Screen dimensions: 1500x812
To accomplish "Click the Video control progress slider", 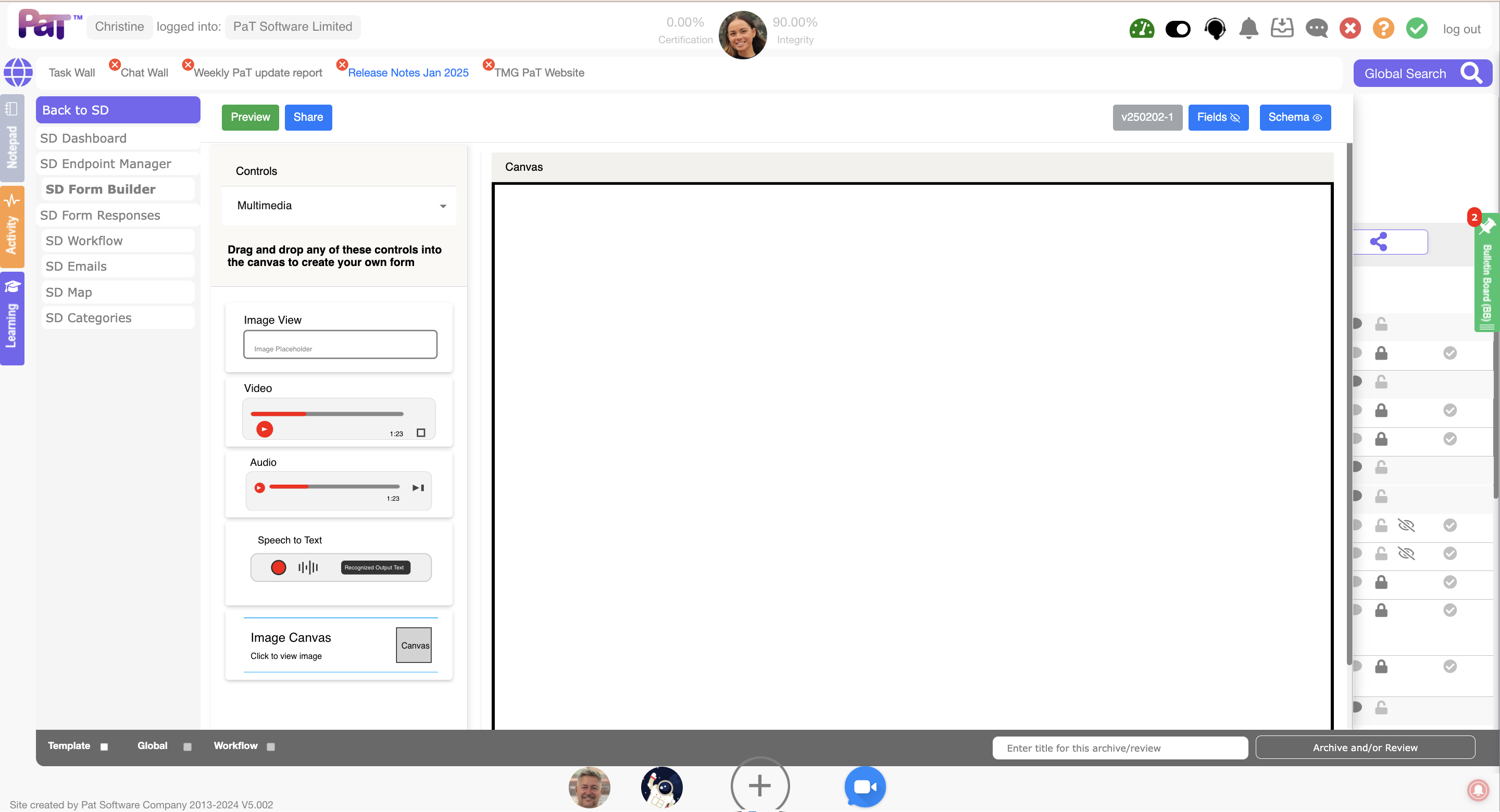I will tap(327, 414).
